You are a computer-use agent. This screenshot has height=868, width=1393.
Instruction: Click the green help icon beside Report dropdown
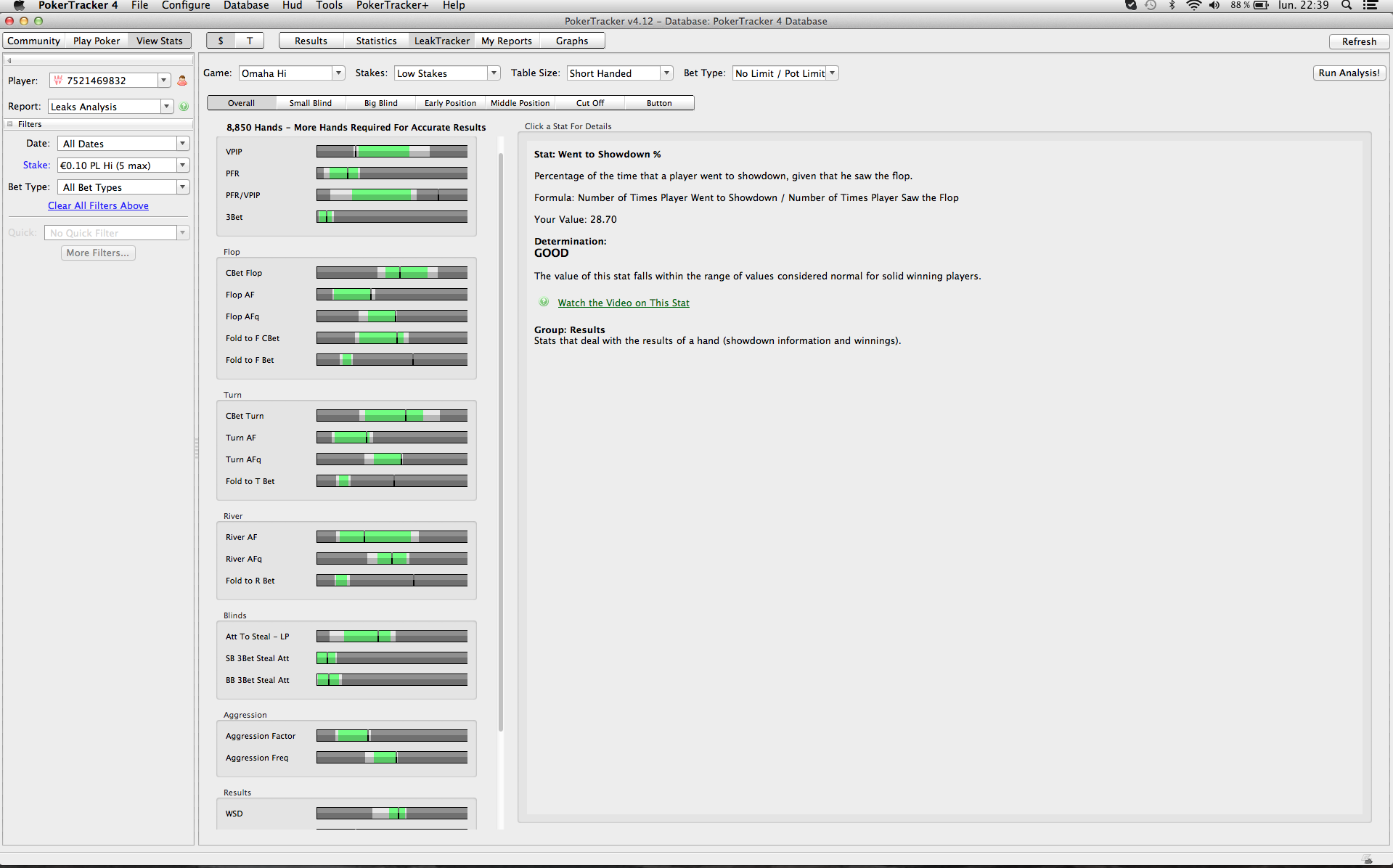(x=184, y=107)
